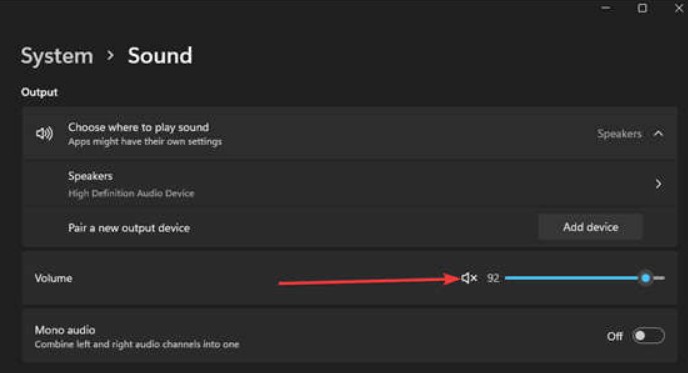Click the blue volume slider thumb
Viewport: 688px width, 373px height.
pyautogui.click(x=645, y=278)
